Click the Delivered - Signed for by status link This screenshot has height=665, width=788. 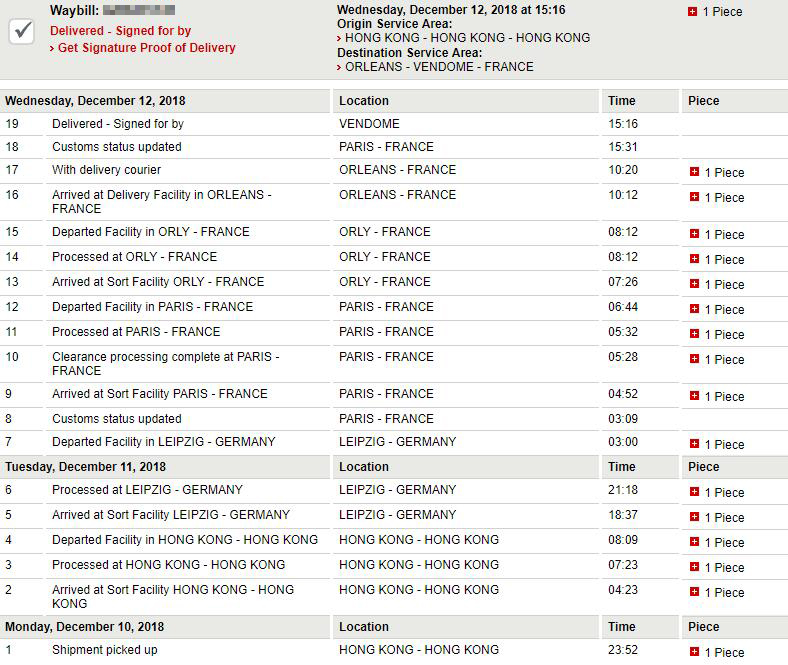coord(121,31)
